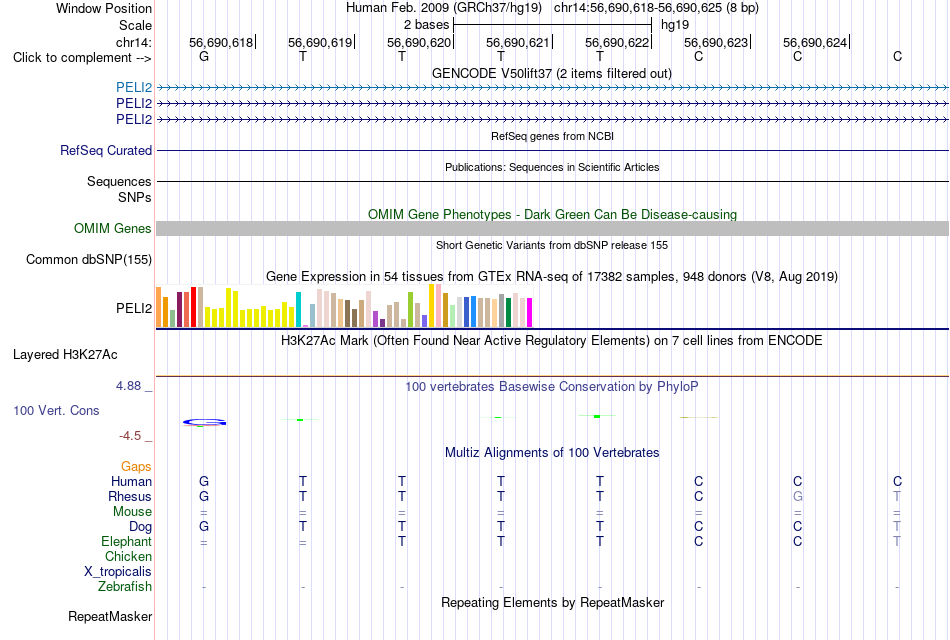
Task: Click 'Repeating Elements by RepeatMasker' title
Action: 553,602
